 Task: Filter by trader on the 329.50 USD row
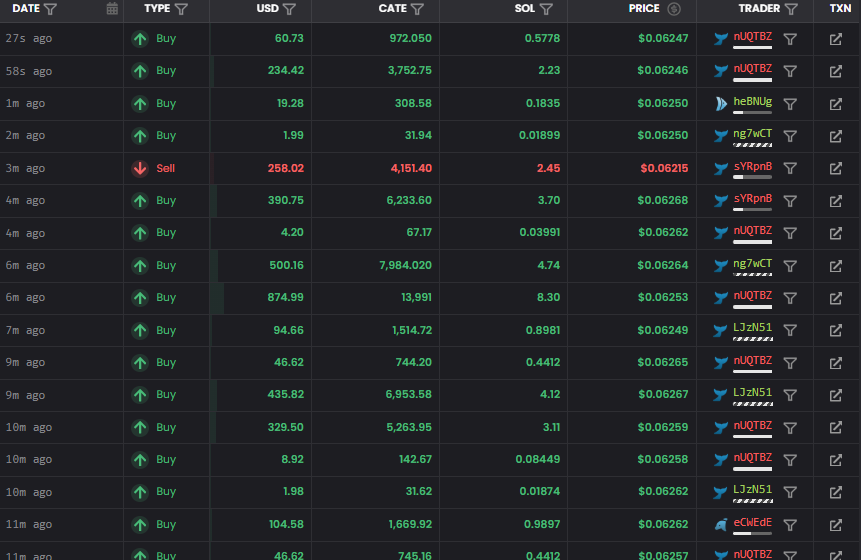click(790, 428)
